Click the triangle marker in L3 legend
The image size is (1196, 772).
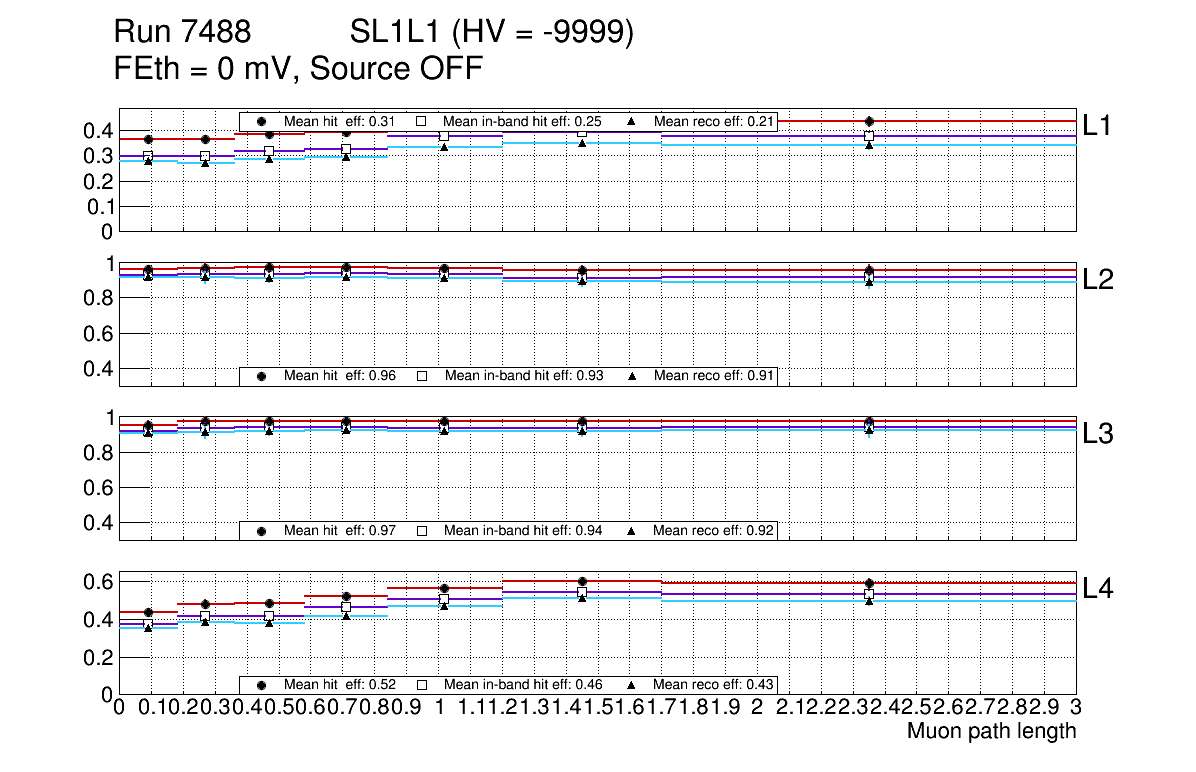[x=632, y=530]
